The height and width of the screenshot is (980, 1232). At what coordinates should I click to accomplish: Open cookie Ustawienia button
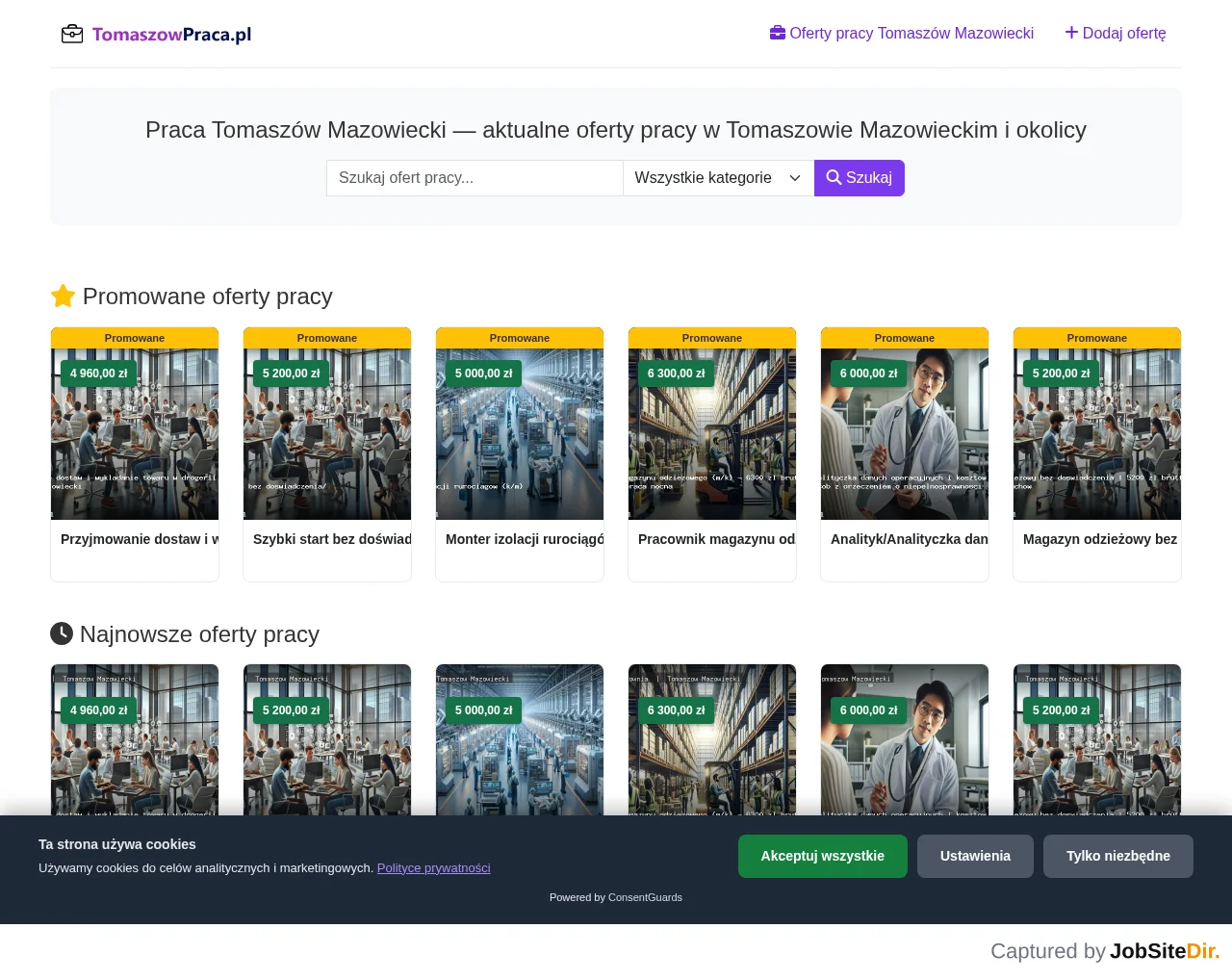[975, 856]
